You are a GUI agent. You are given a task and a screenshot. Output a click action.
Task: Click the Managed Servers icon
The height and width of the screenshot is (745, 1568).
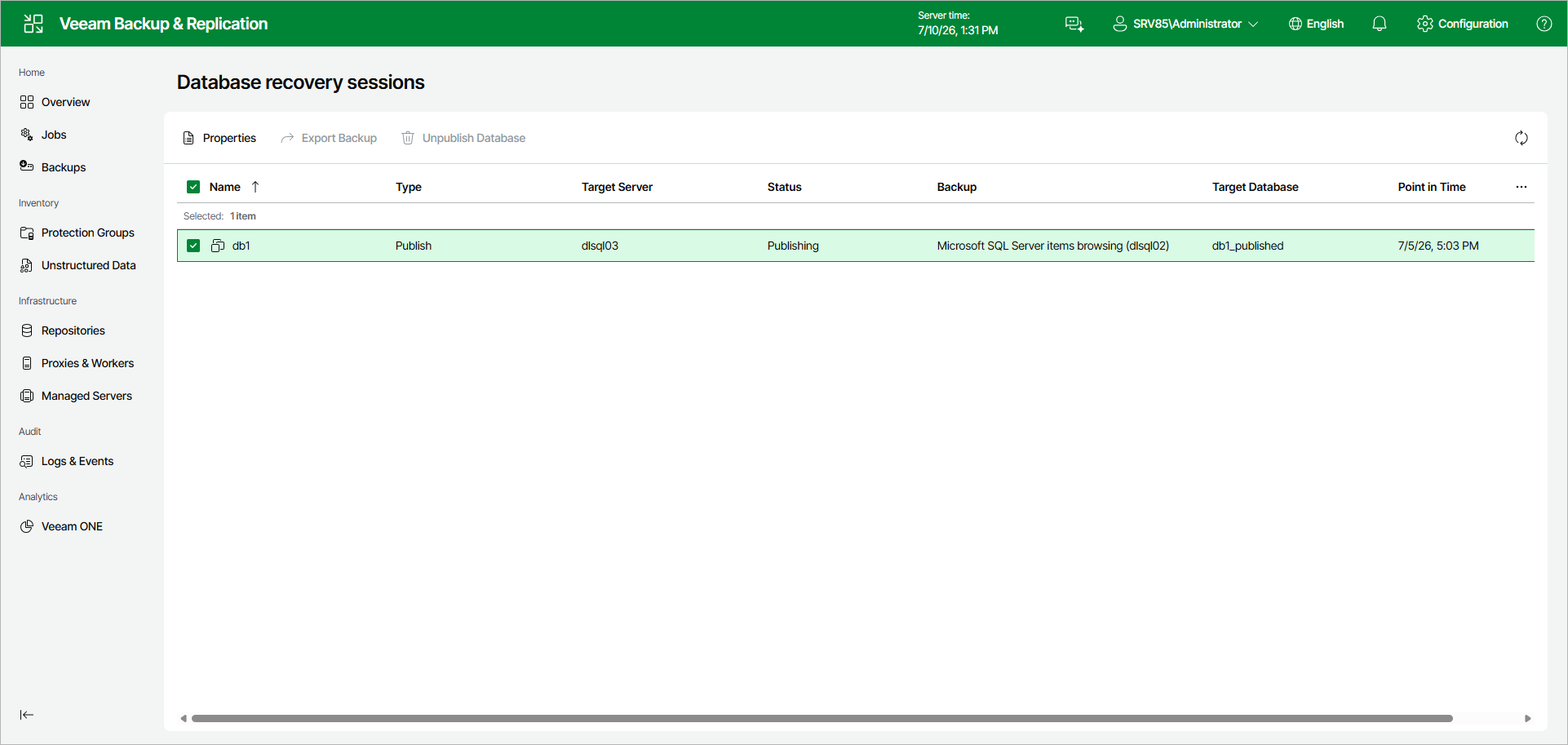[27, 396]
